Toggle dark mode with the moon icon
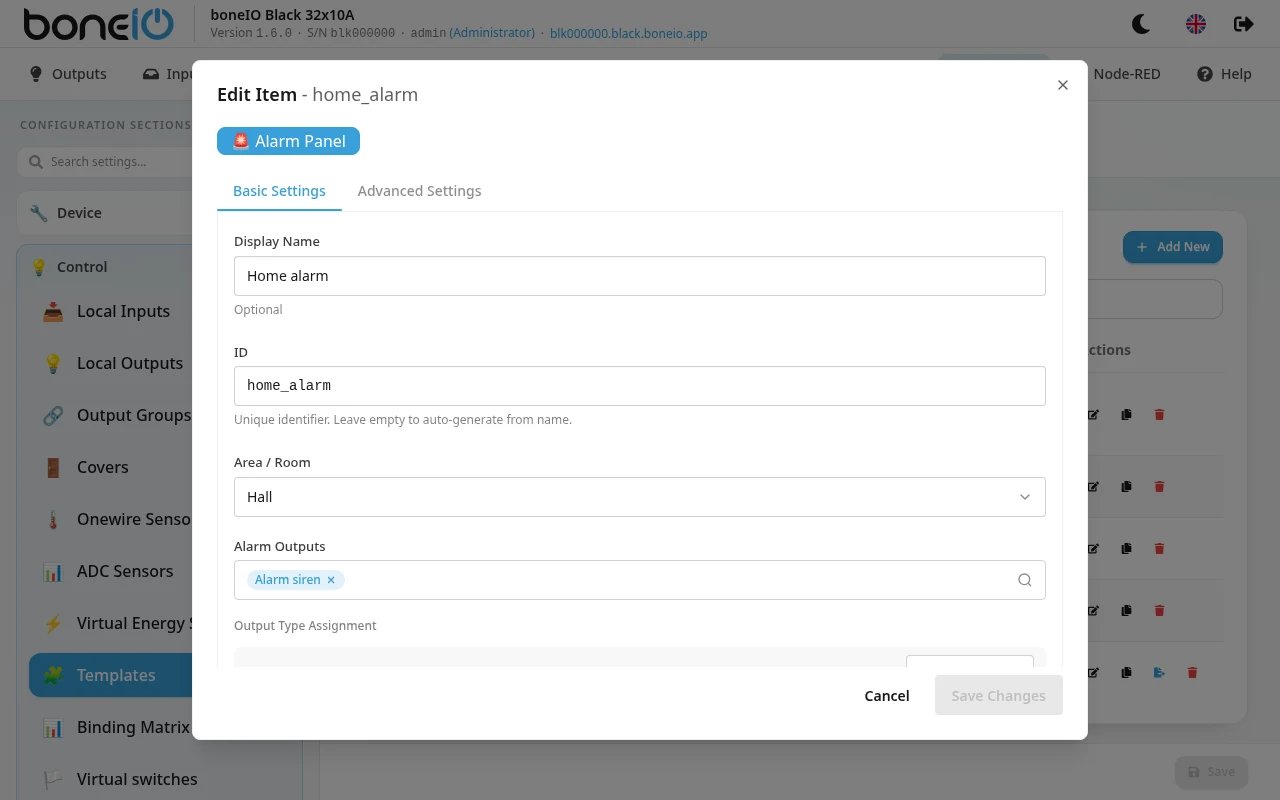 (1141, 24)
